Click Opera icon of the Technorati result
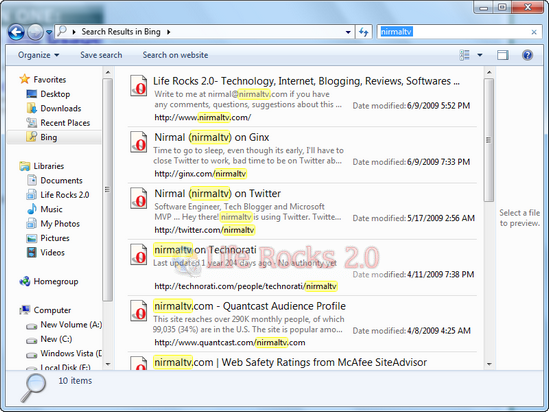This screenshot has height=412, width=549. pos(139,254)
